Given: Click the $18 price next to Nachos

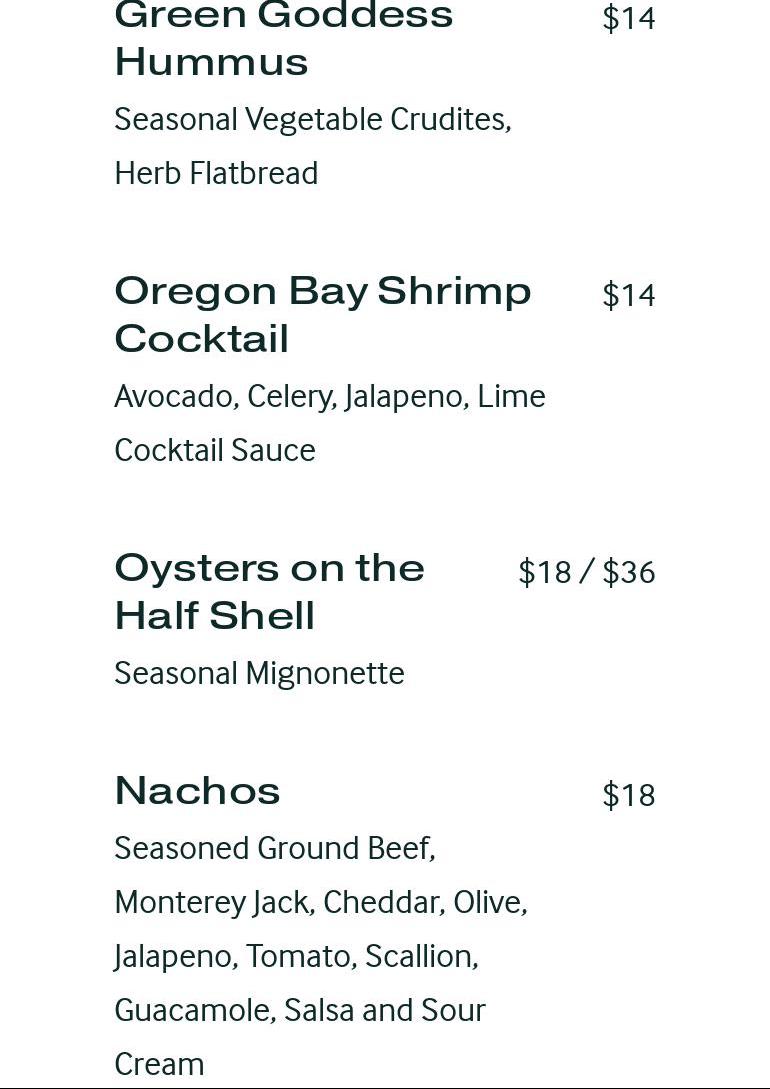Looking at the screenshot, I should tap(628, 795).
